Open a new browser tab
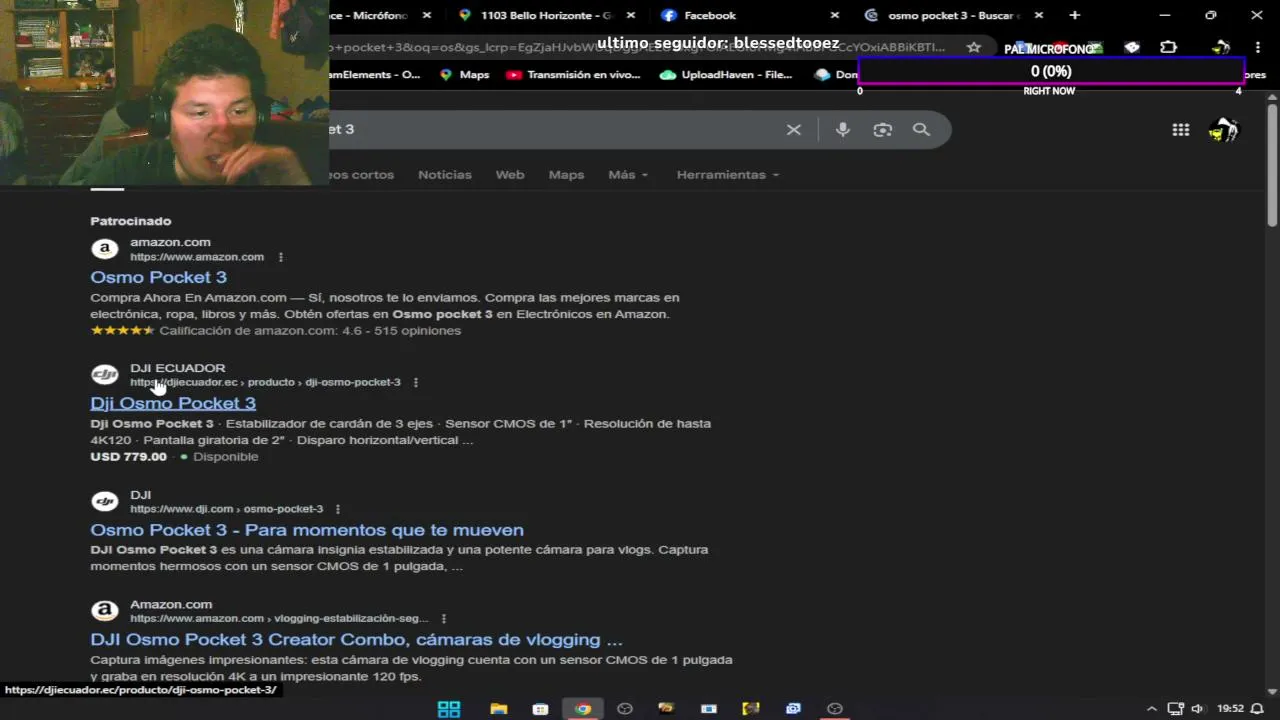The image size is (1280, 720). [1075, 15]
